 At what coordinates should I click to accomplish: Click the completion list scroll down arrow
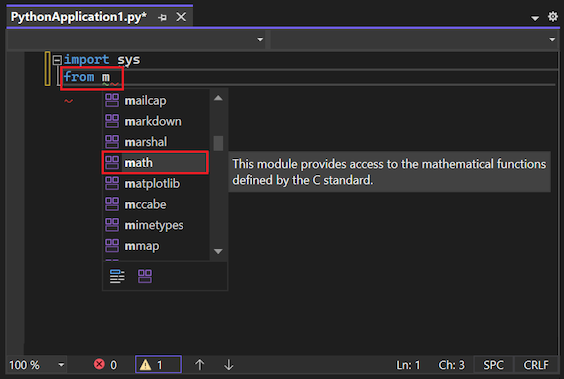click(218, 251)
